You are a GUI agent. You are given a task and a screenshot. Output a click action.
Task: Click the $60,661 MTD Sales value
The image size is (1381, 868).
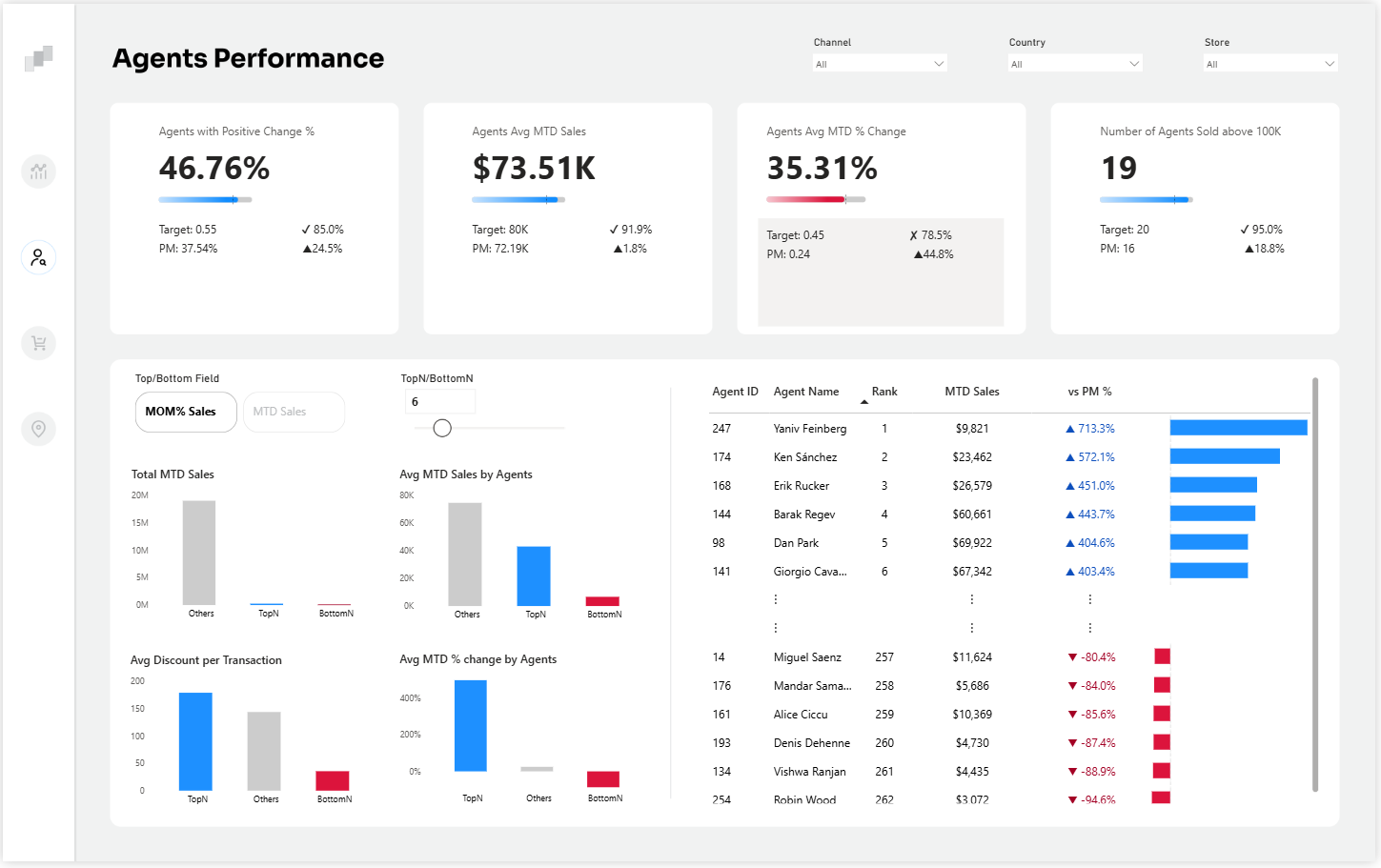pyautogui.click(x=972, y=515)
